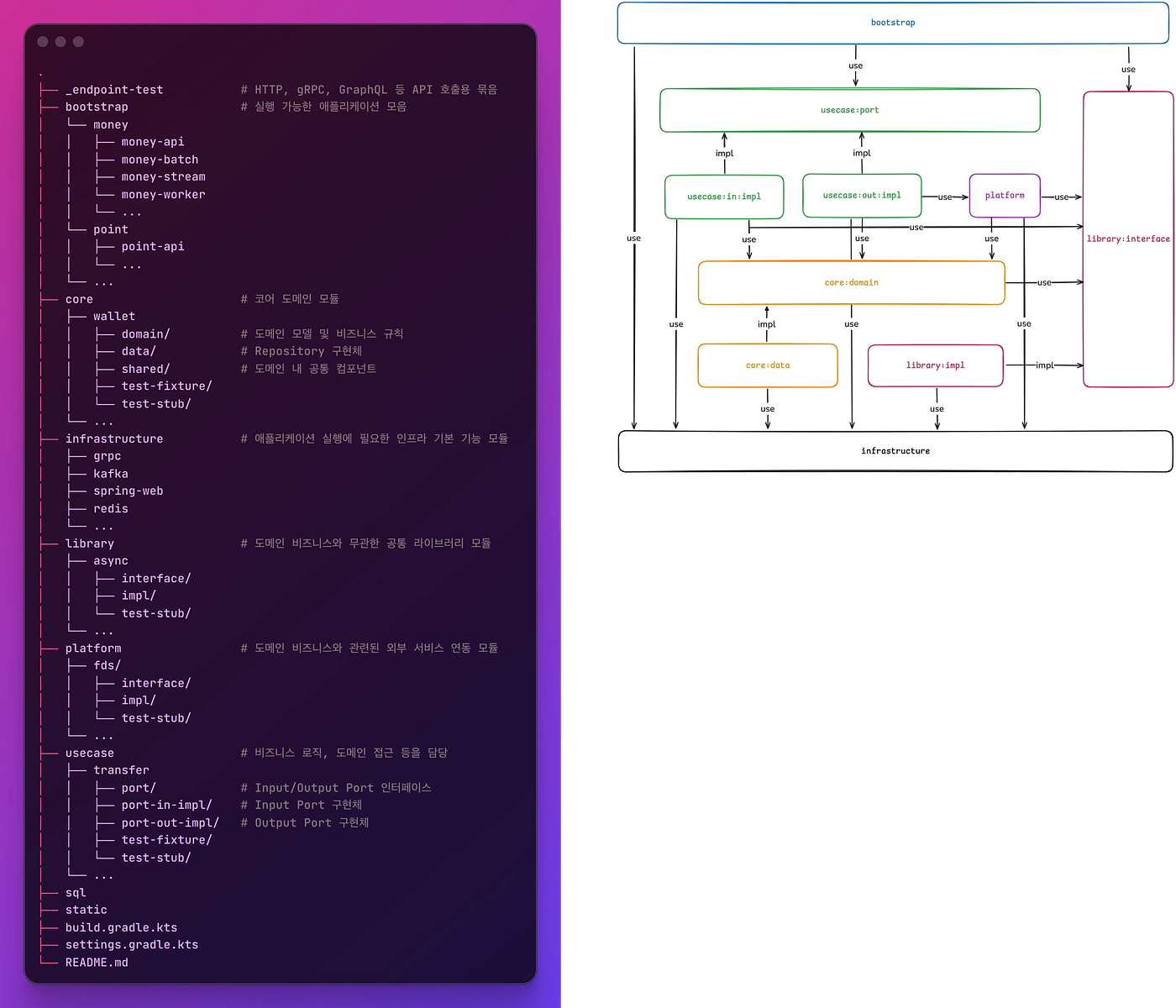Select test-stub/ under wallet

point(156,404)
